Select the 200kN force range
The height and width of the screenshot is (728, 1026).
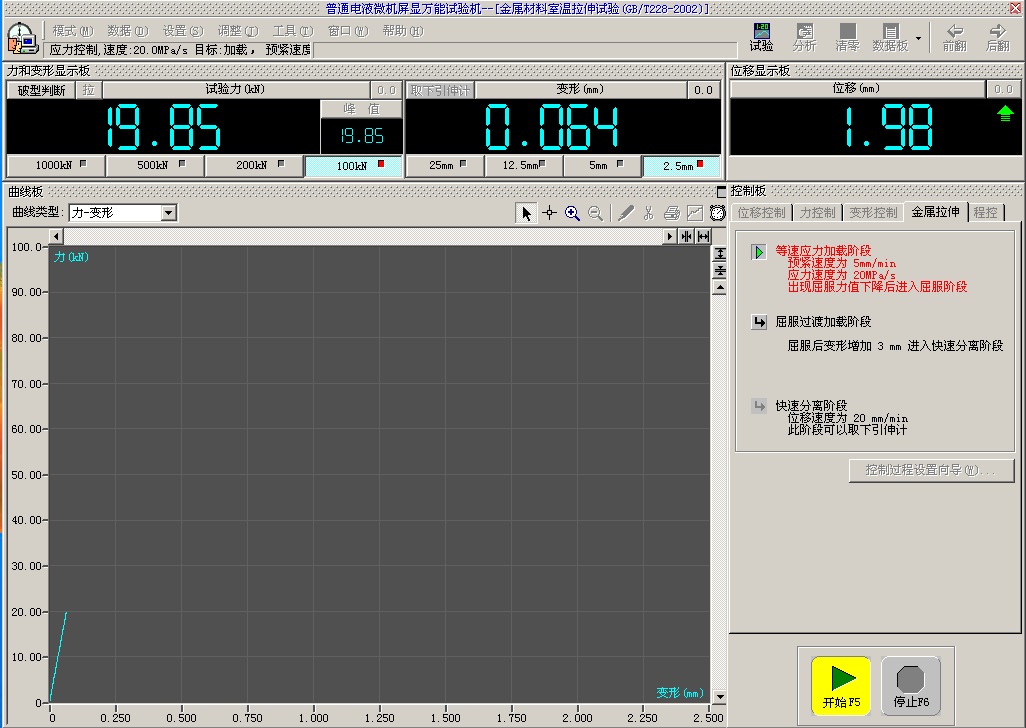click(x=254, y=166)
